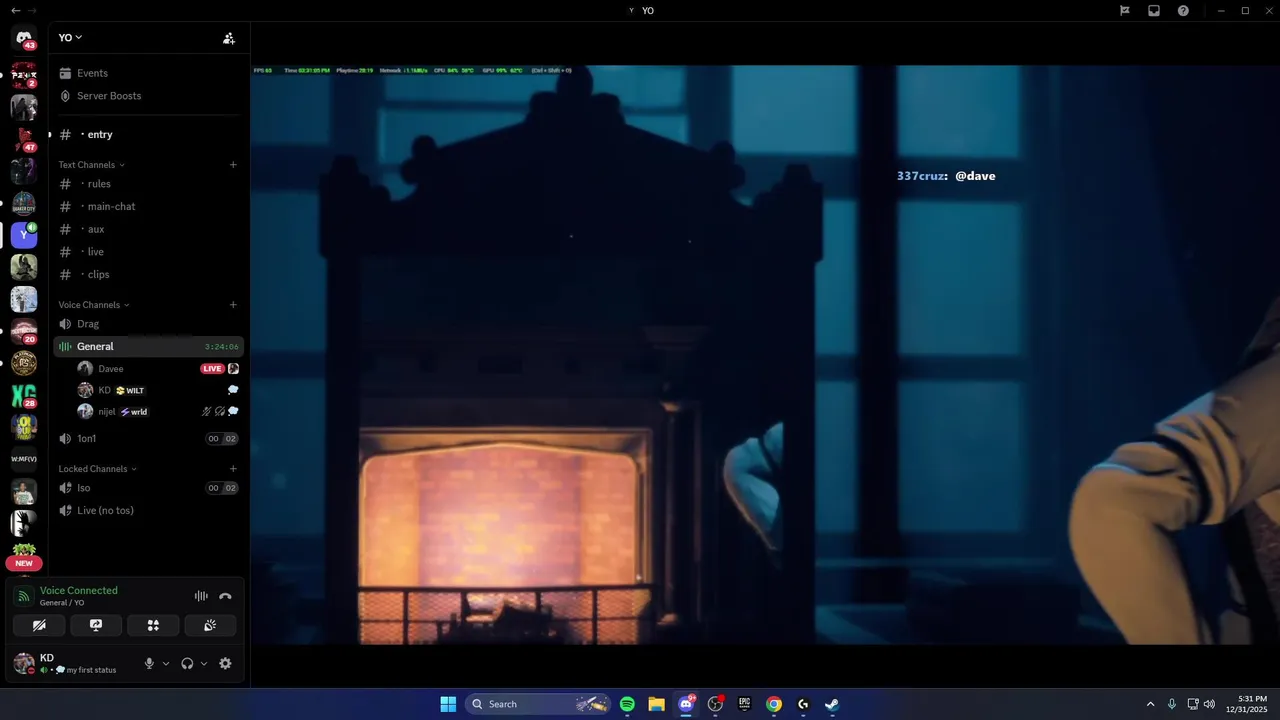Image resolution: width=1280 pixels, height=720 pixels.
Task: Open Discord inbox icon in title bar
Action: click(1154, 10)
